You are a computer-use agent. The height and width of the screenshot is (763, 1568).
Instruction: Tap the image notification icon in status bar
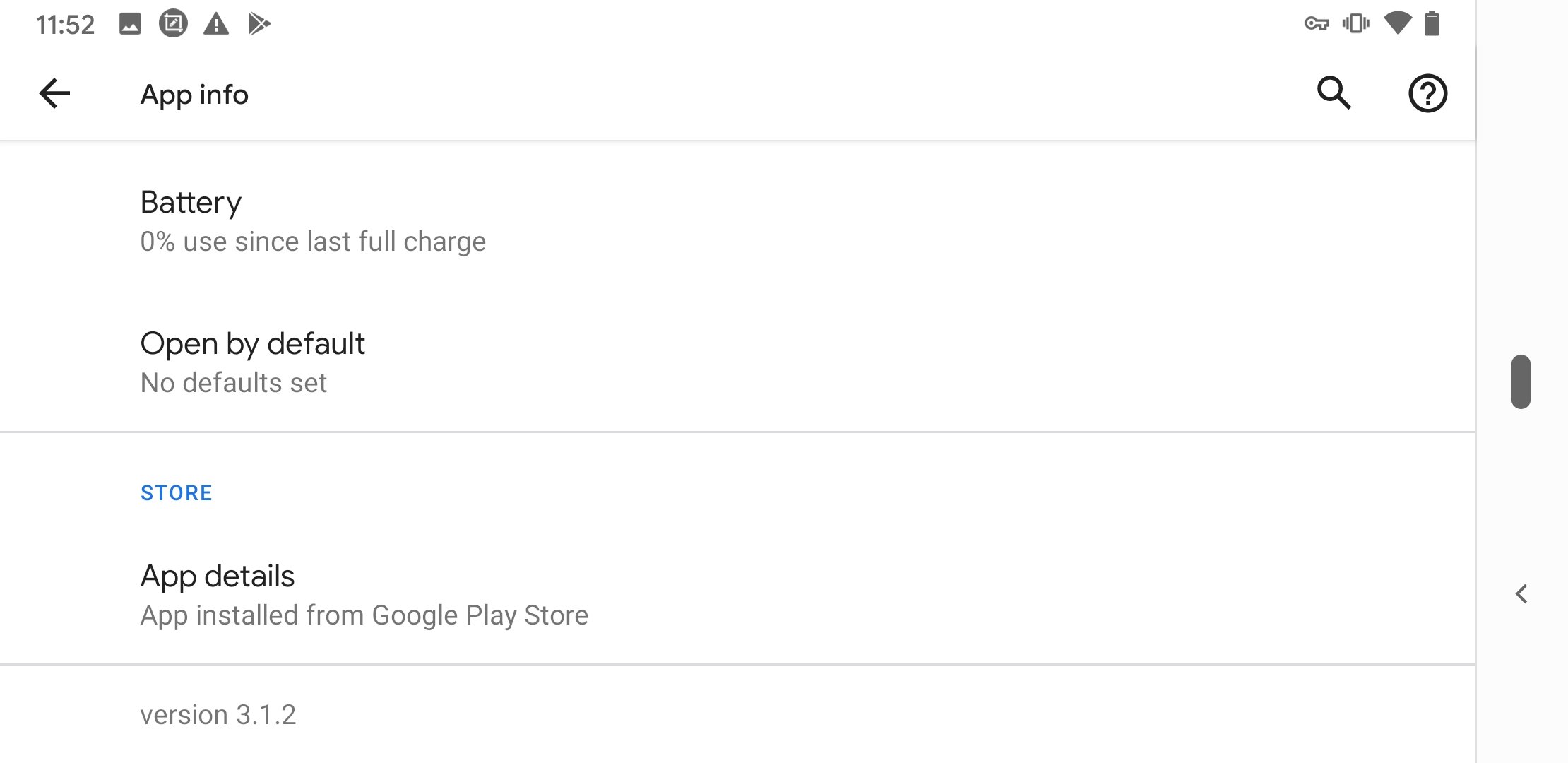coord(130,25)
